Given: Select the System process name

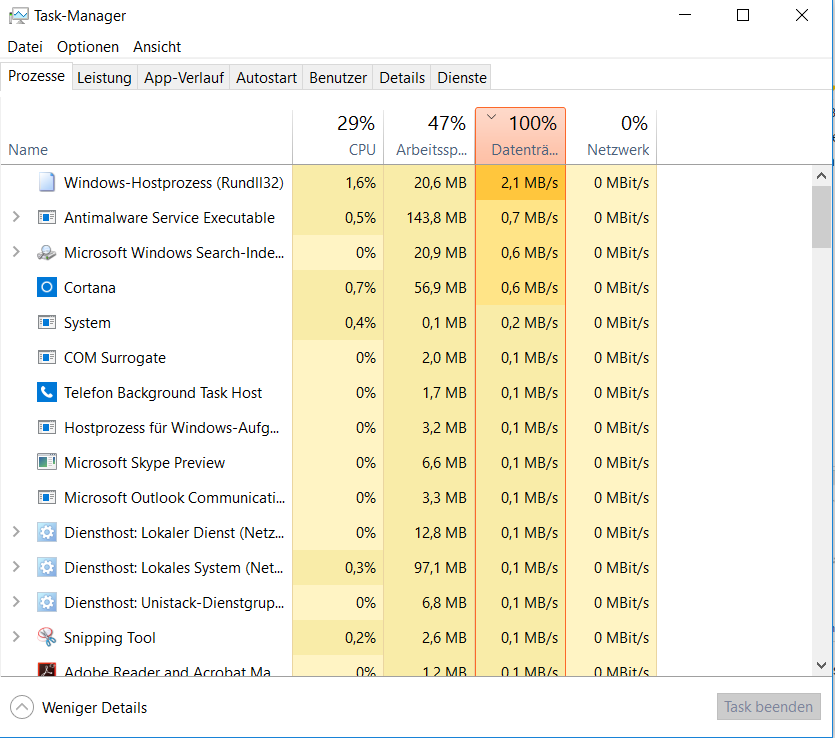Looking at the screenshot, I should 87,323.
